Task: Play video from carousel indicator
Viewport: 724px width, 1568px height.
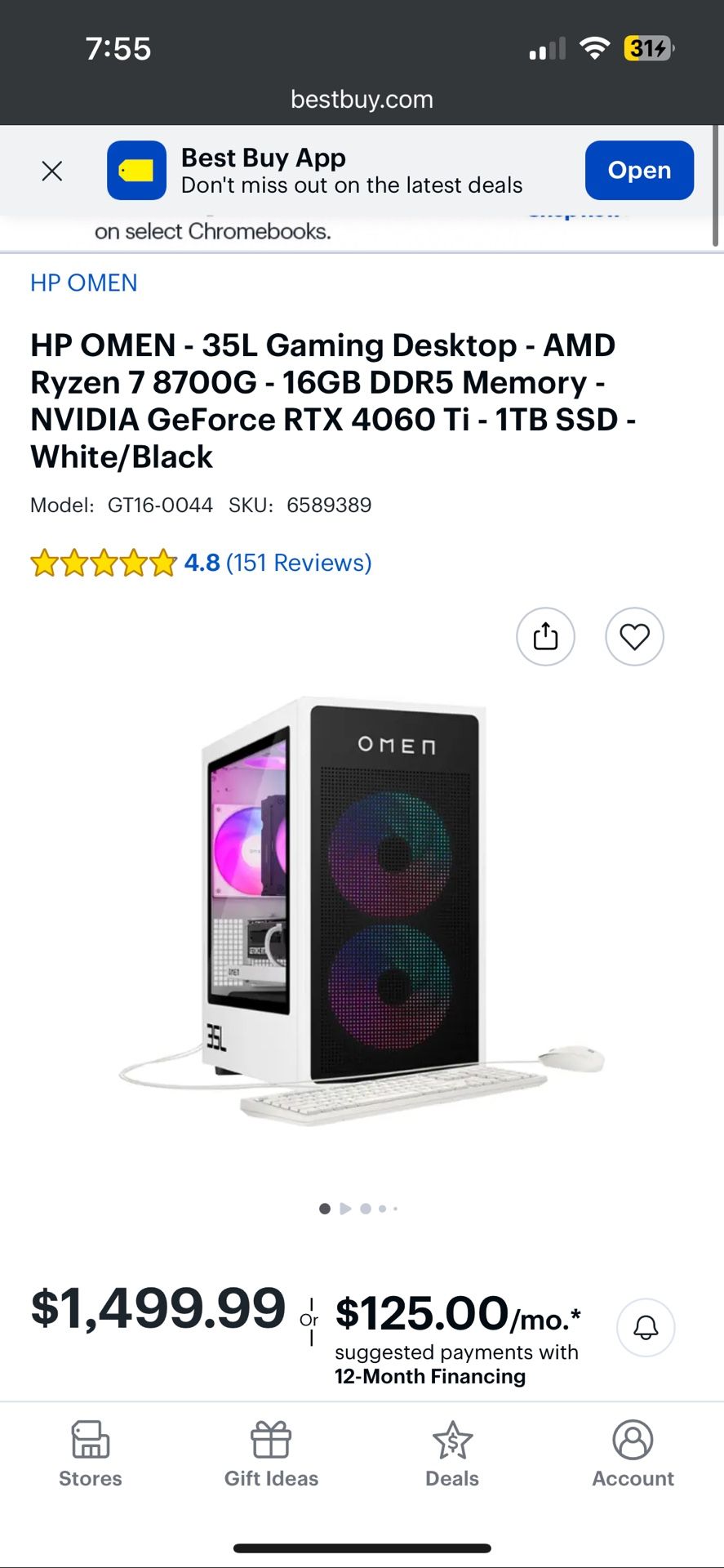Action: [x=345, y=1209]
